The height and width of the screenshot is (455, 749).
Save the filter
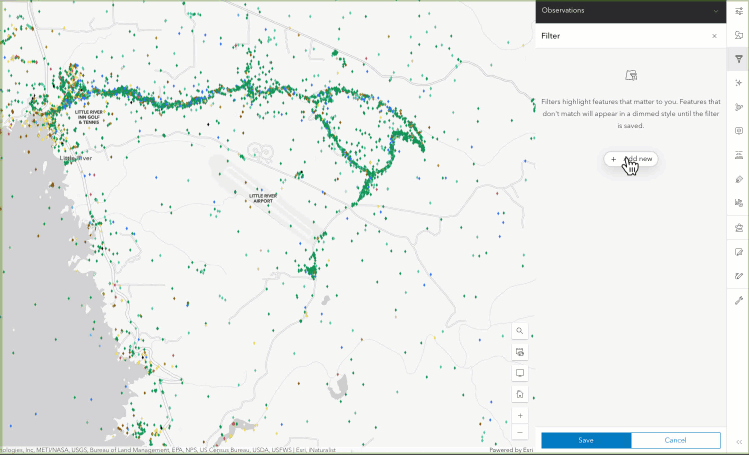point(586,440)
